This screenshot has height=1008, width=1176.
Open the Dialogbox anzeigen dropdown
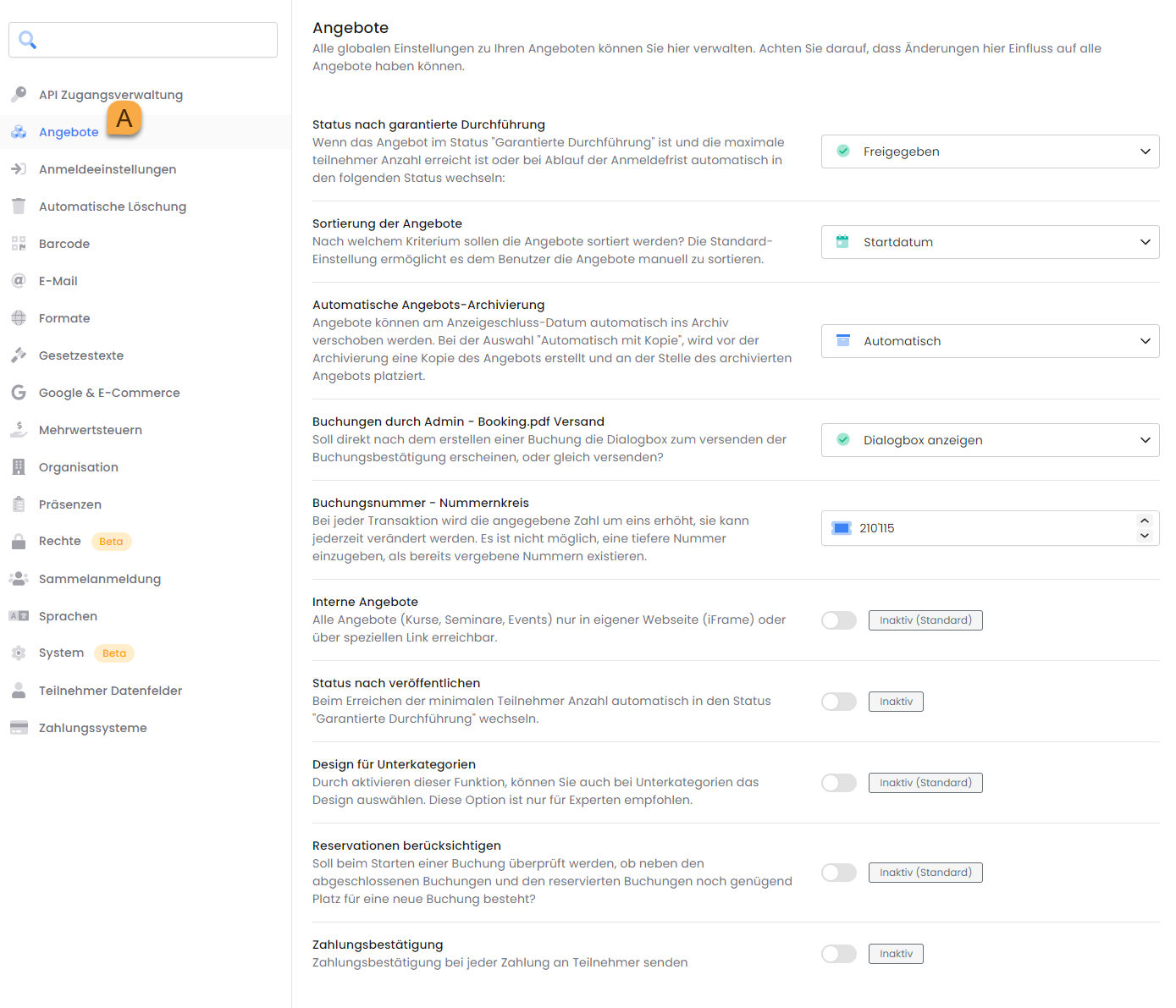coord(990,440)
